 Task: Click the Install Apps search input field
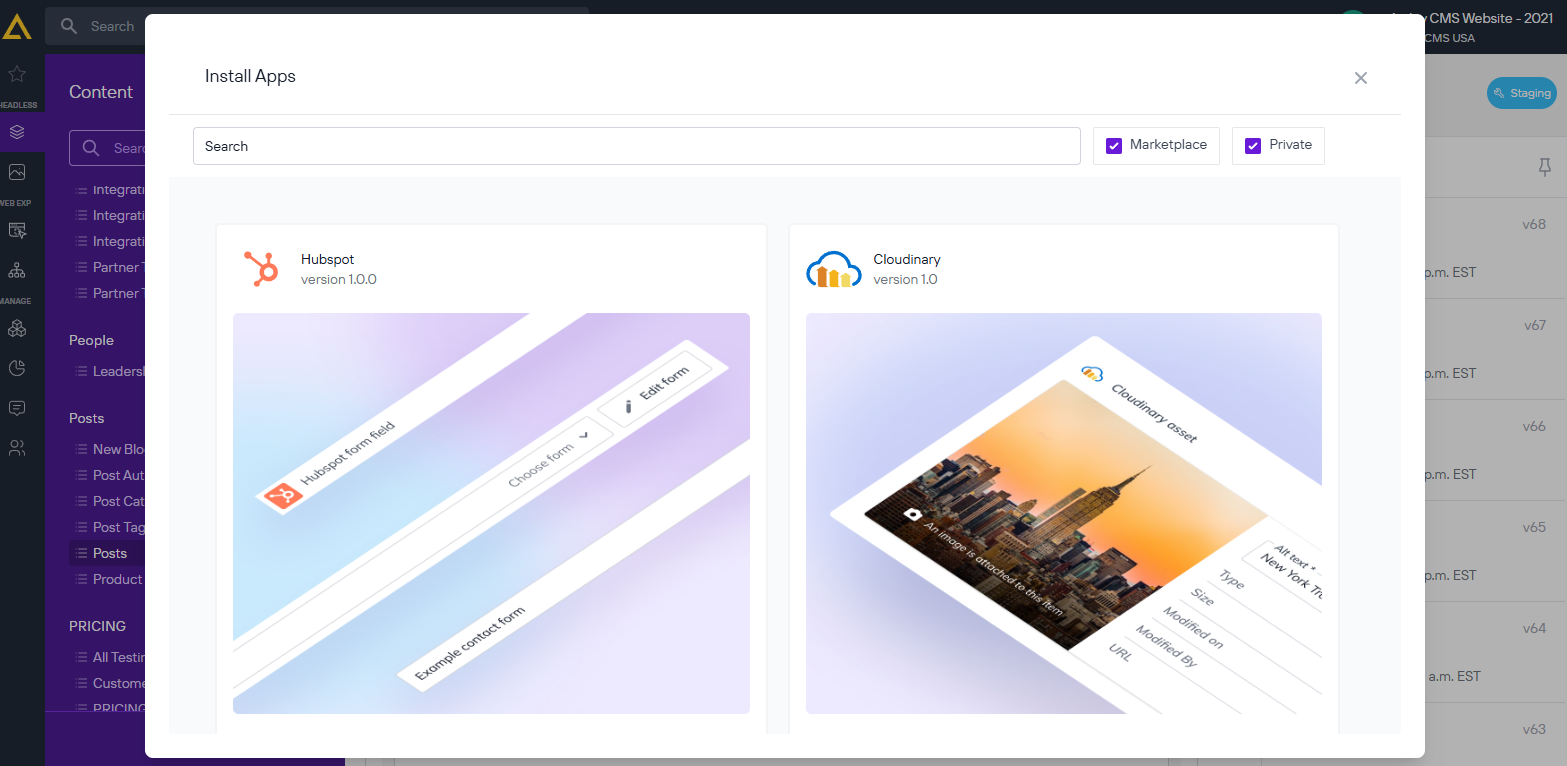(x=636, y=146)
